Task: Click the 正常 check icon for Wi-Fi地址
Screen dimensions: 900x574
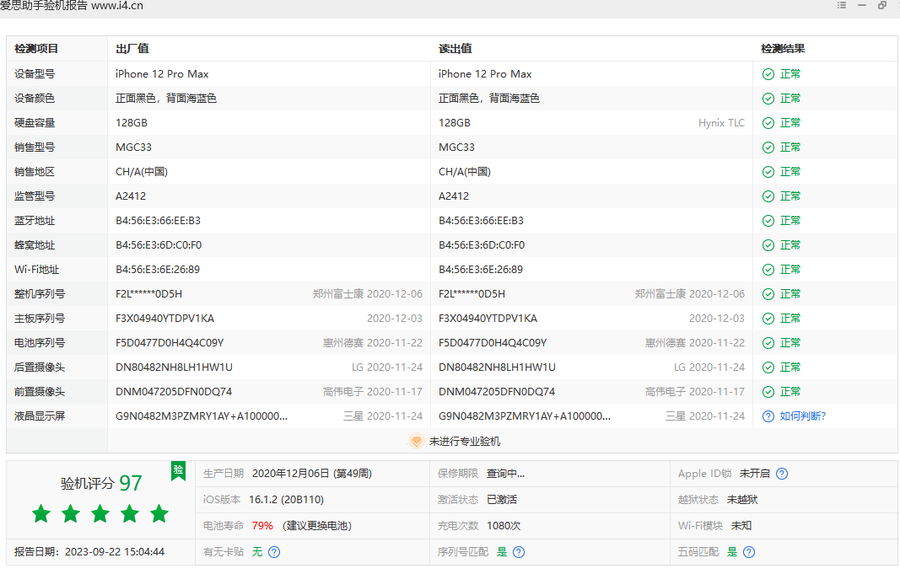Action: 768,270
